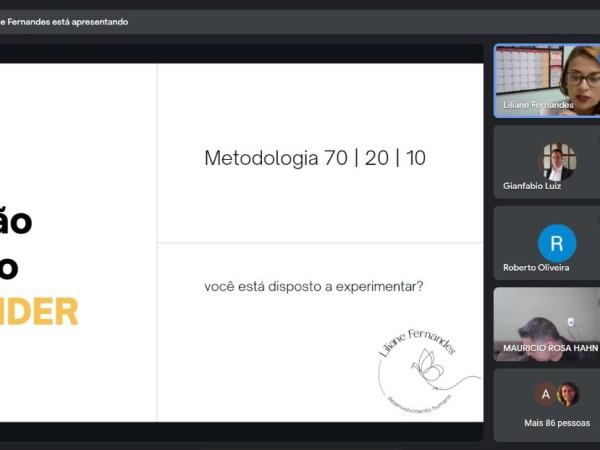
Task: Select Liliane Fernandes's video tile
Action: click(546, 80)
